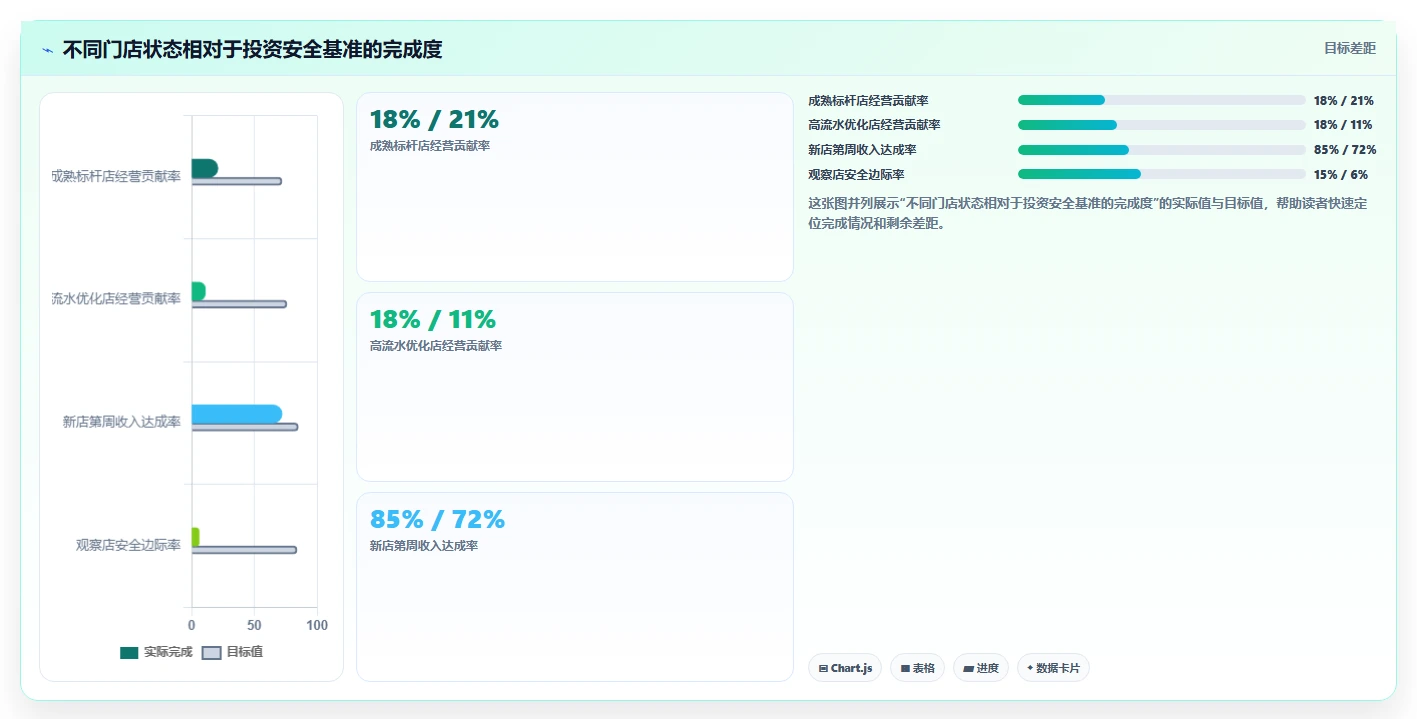The image size is (1417, 719).
Task: Click the green actual bar for 流水优化店经营贡献率
Action: tap(199, 291)
